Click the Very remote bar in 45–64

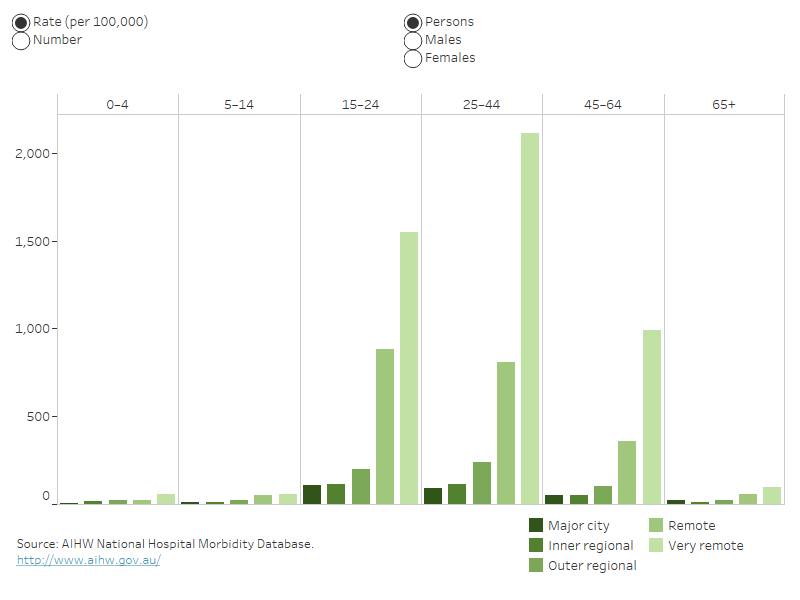[651, 417]
